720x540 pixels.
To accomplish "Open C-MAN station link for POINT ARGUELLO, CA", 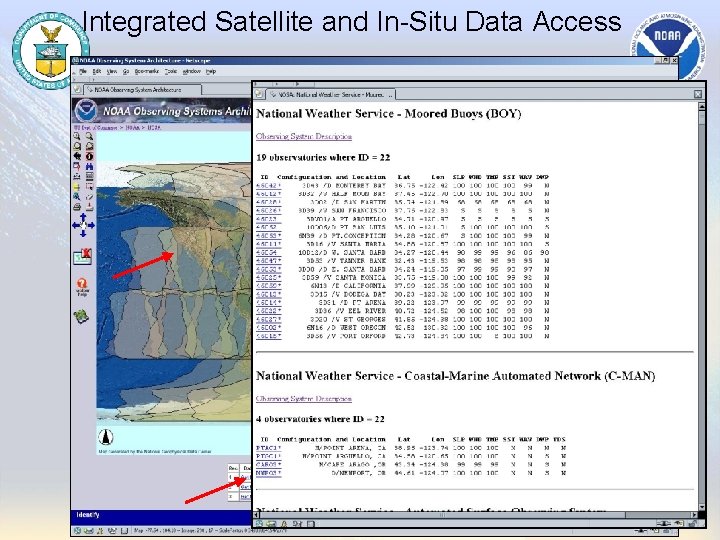I will (269, 456).
